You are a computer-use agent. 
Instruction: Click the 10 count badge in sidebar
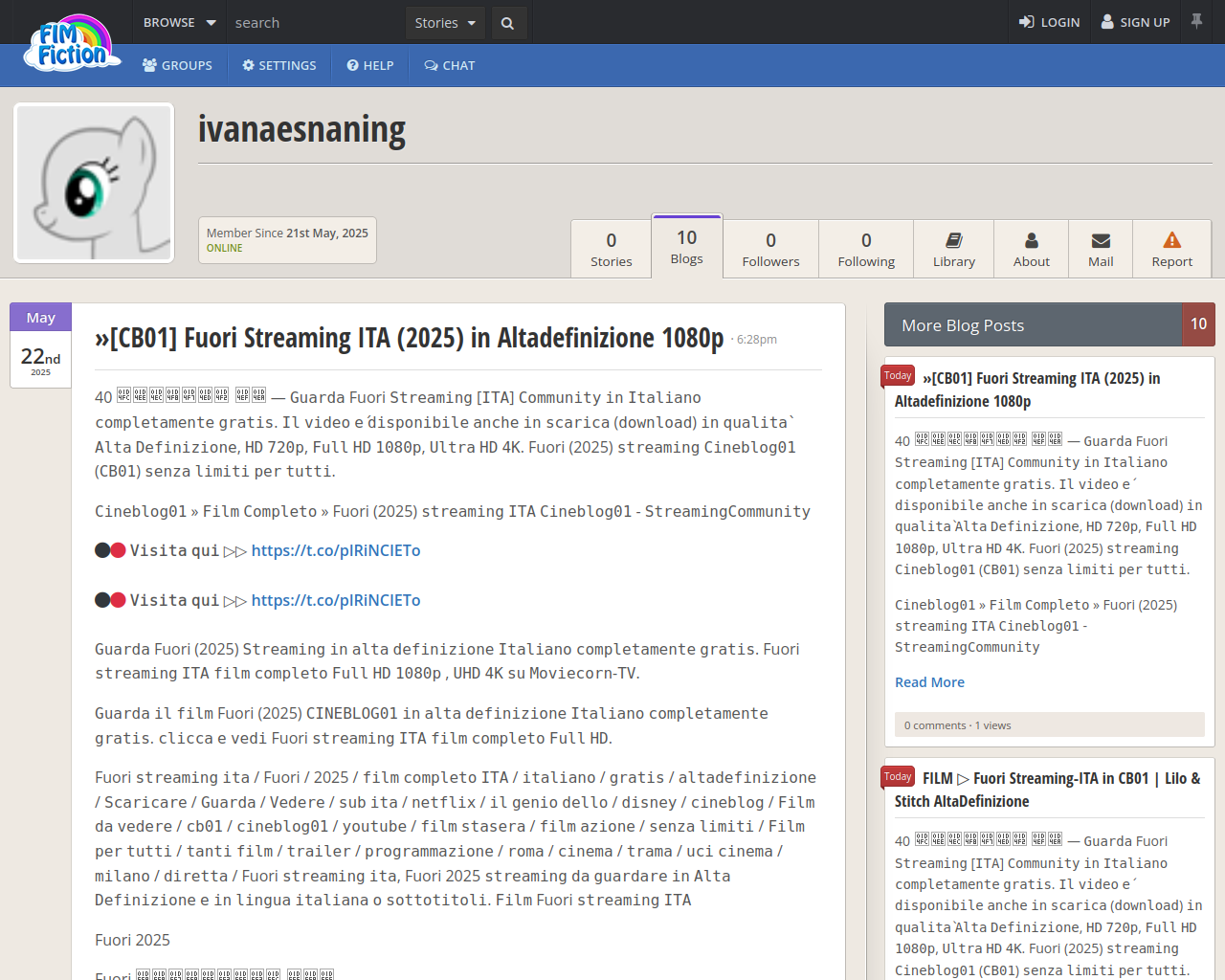pyautogui.click(x=1199, y=324)
